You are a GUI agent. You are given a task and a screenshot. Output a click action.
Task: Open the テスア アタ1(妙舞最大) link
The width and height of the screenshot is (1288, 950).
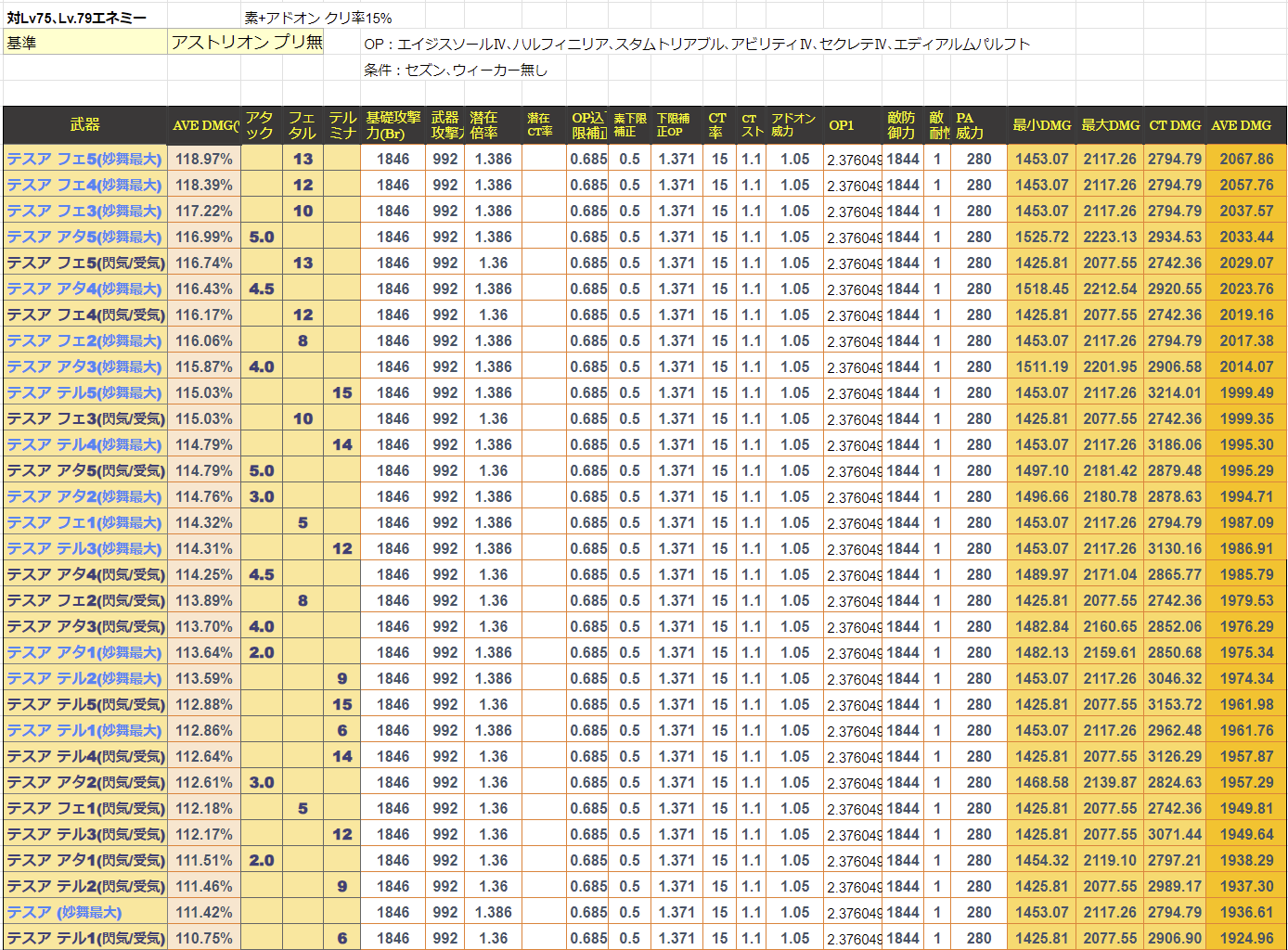point(84,652)
